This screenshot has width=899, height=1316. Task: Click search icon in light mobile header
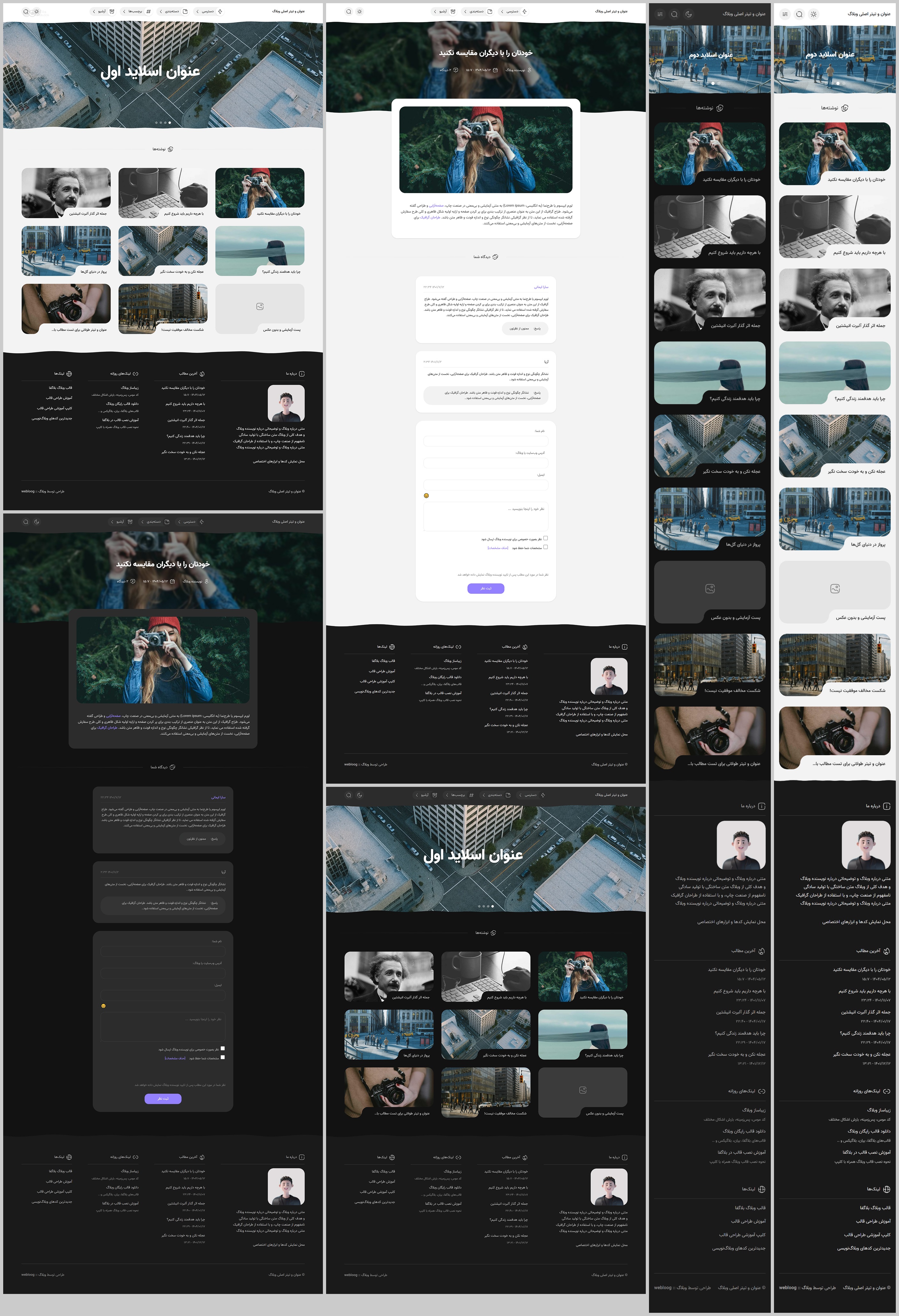pyautogui.click(x=799, y=14)
